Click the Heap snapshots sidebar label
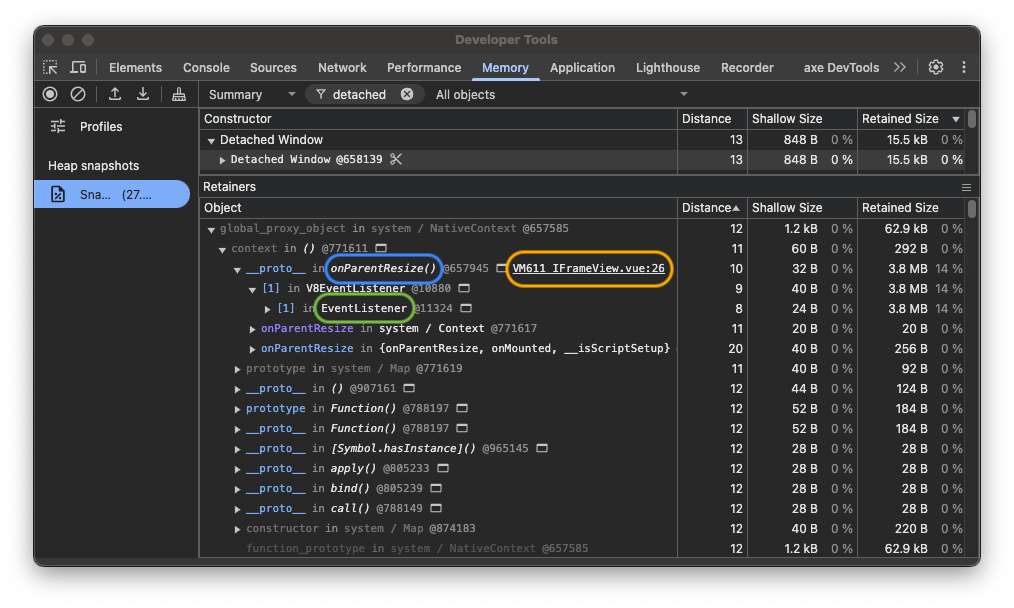1014x608 pixels. (94, 166)
